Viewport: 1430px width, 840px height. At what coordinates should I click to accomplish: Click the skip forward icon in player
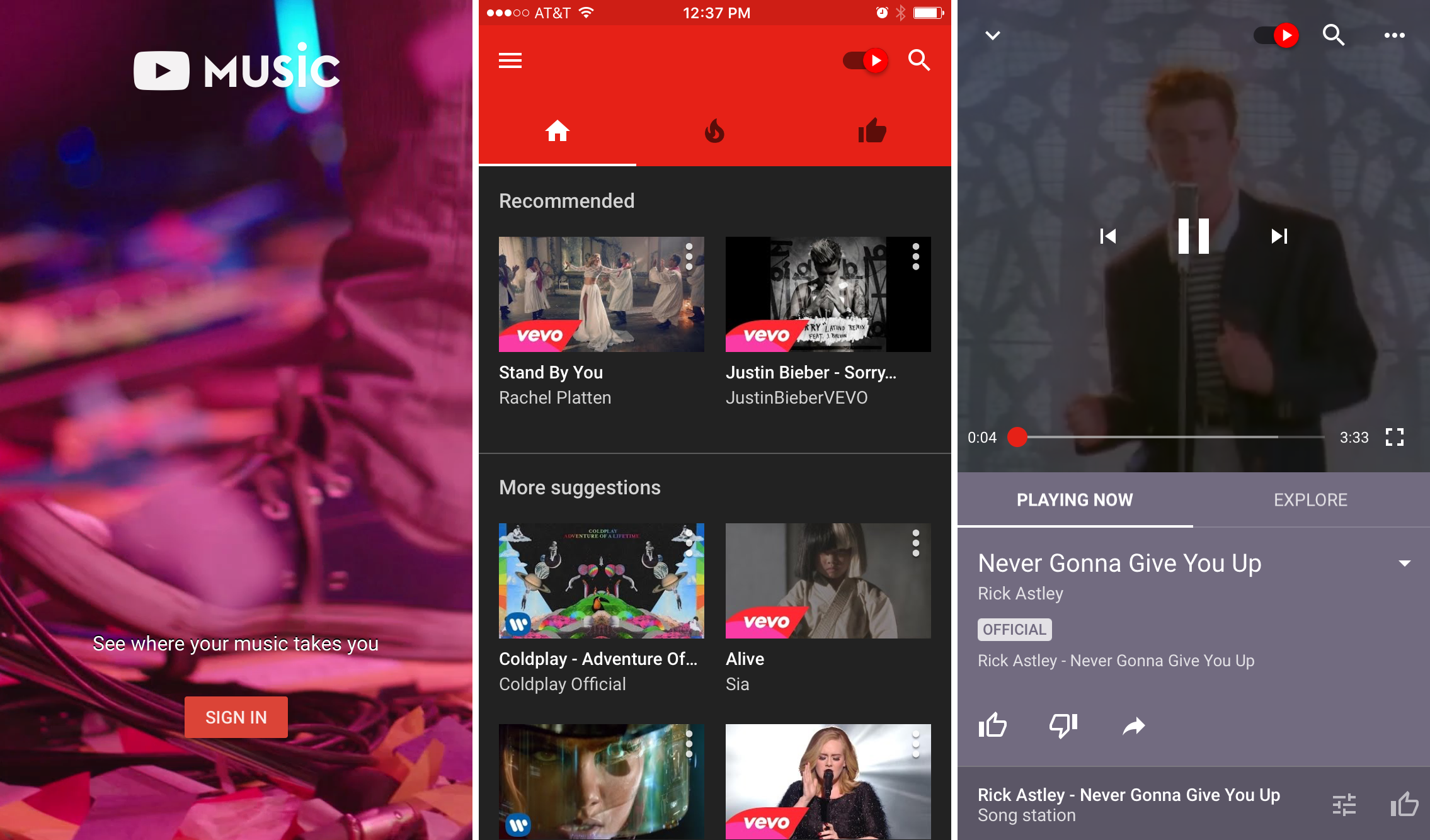1279,235
